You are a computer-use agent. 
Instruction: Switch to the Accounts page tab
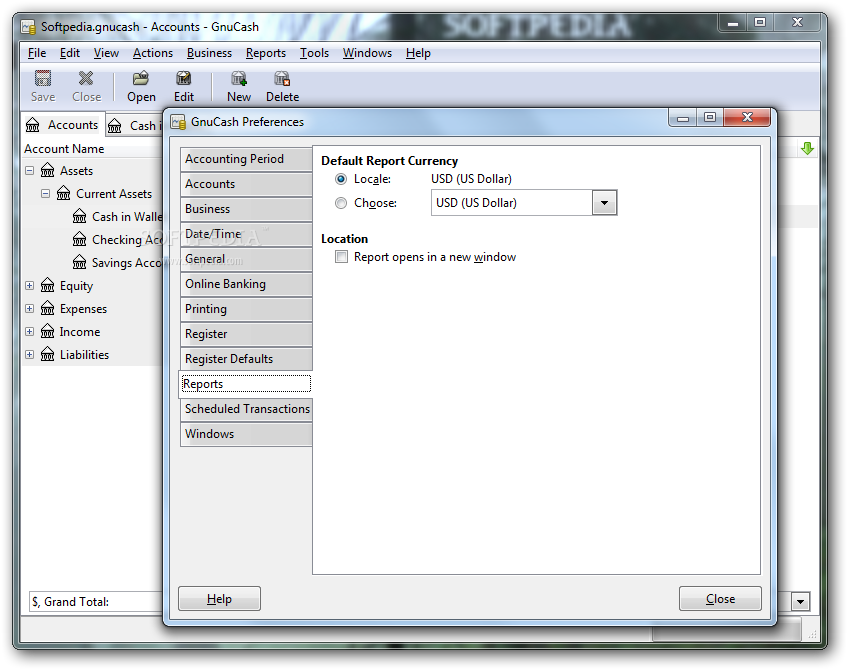pos(63,125)
